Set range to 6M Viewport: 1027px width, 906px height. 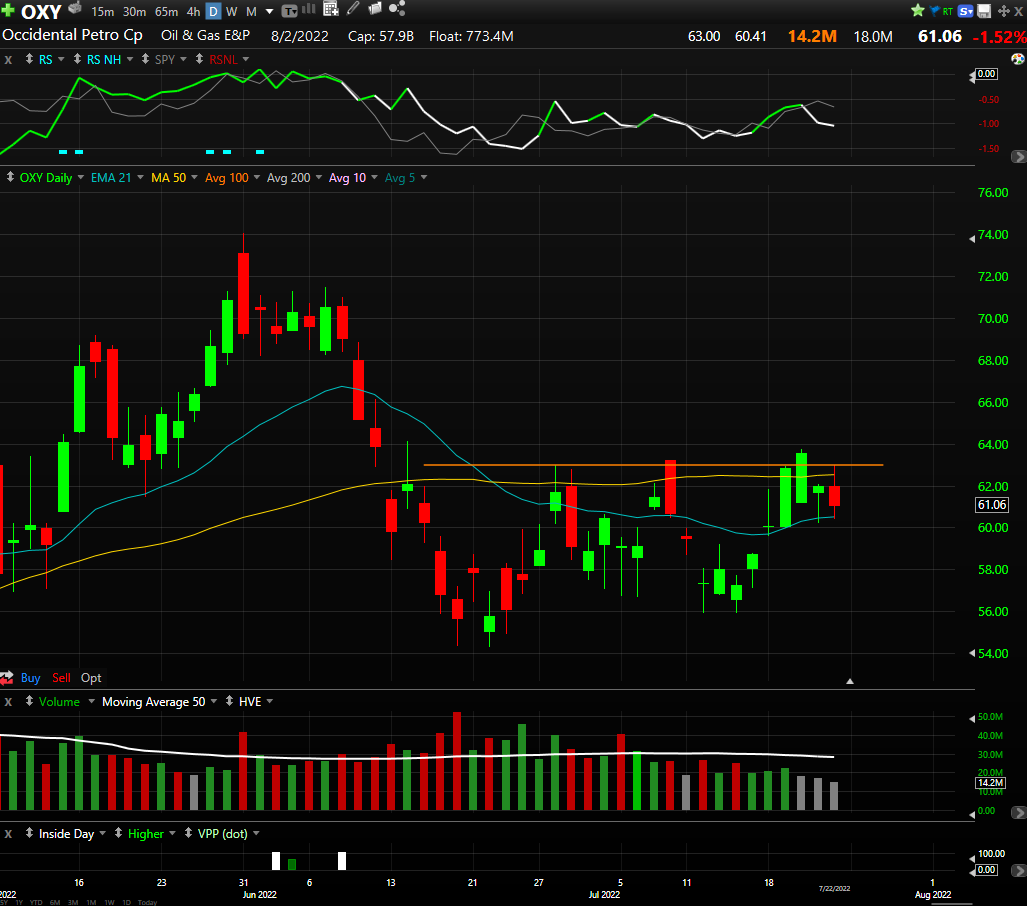pyautogui.click(x=55, y=902)
